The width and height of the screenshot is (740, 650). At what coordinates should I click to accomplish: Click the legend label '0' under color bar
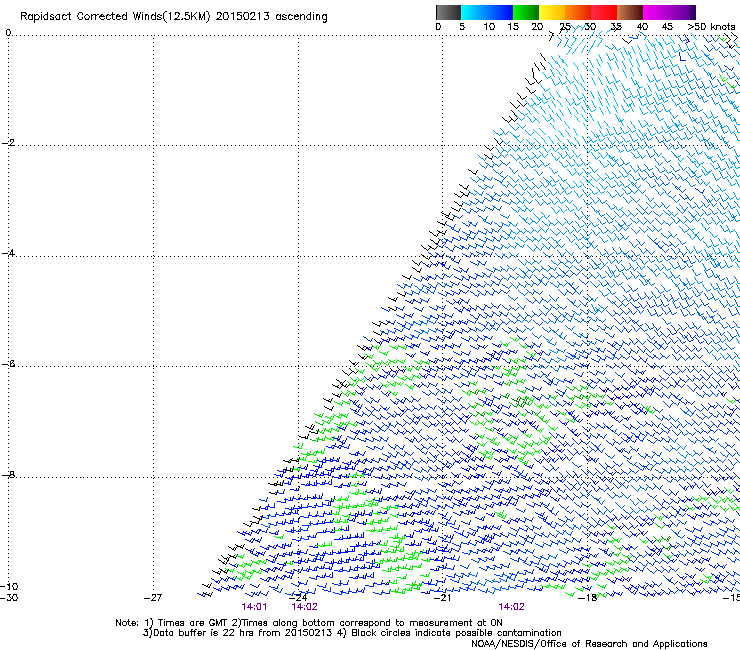click(x=438, y=27)
